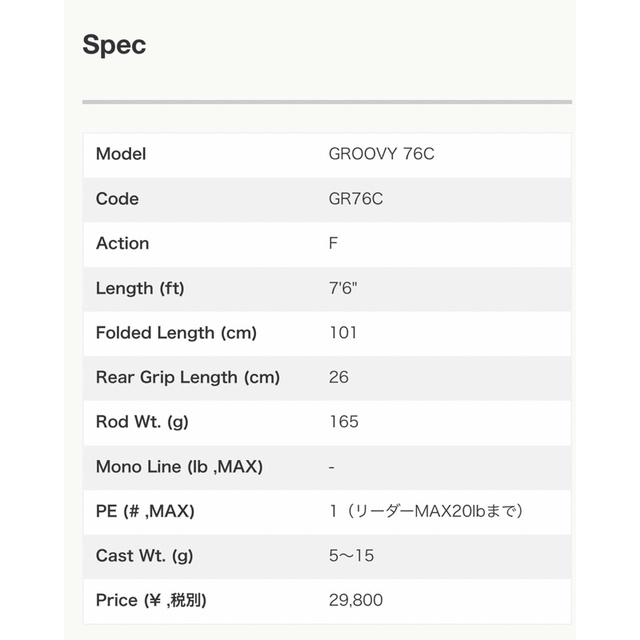Viewport: 640px width, 640px height.
Task: Select the Model row label
Action: point(121,154)
